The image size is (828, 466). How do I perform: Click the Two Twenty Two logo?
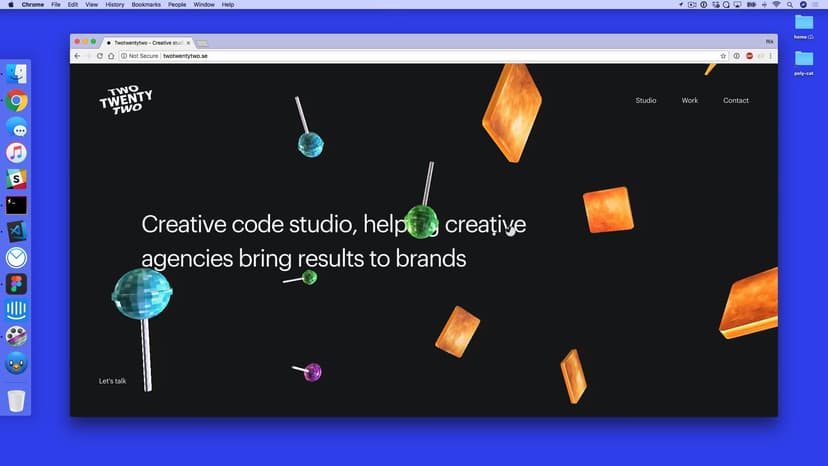(126, 100)
